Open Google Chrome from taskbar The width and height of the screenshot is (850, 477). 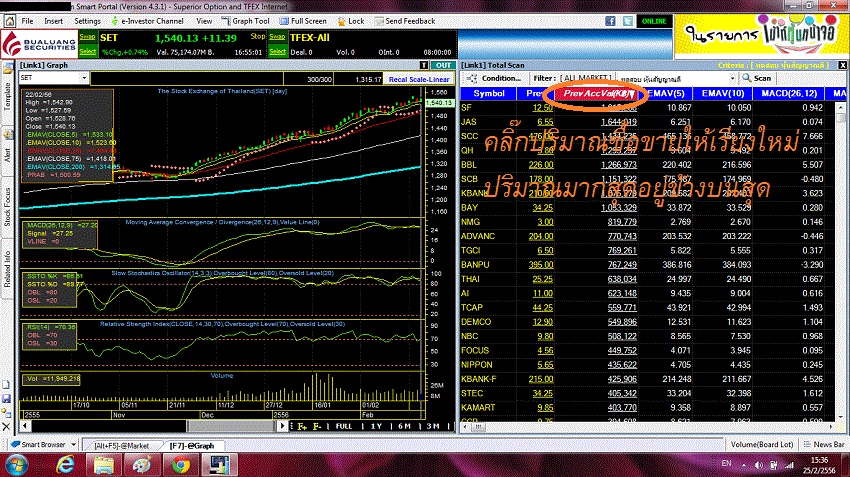[181, 465]
